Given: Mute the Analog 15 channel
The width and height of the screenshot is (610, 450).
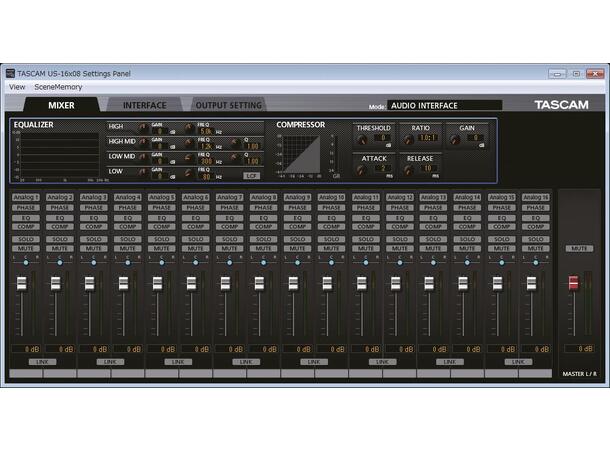Looking at the screenshot, I should (501, 248).
